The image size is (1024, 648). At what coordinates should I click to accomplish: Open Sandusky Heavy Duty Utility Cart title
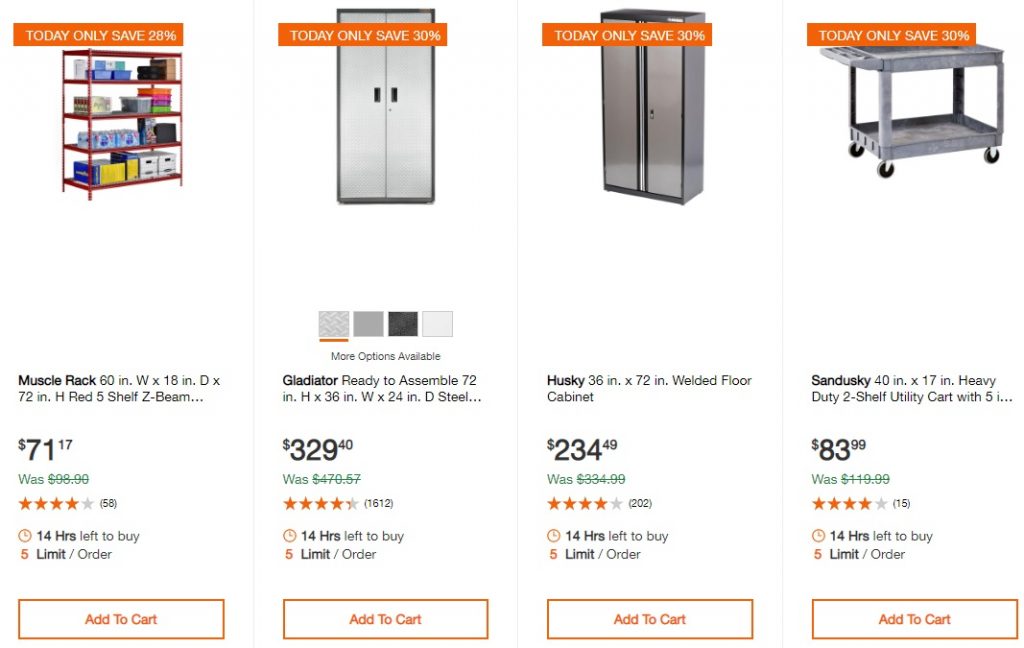click(910, 389)
